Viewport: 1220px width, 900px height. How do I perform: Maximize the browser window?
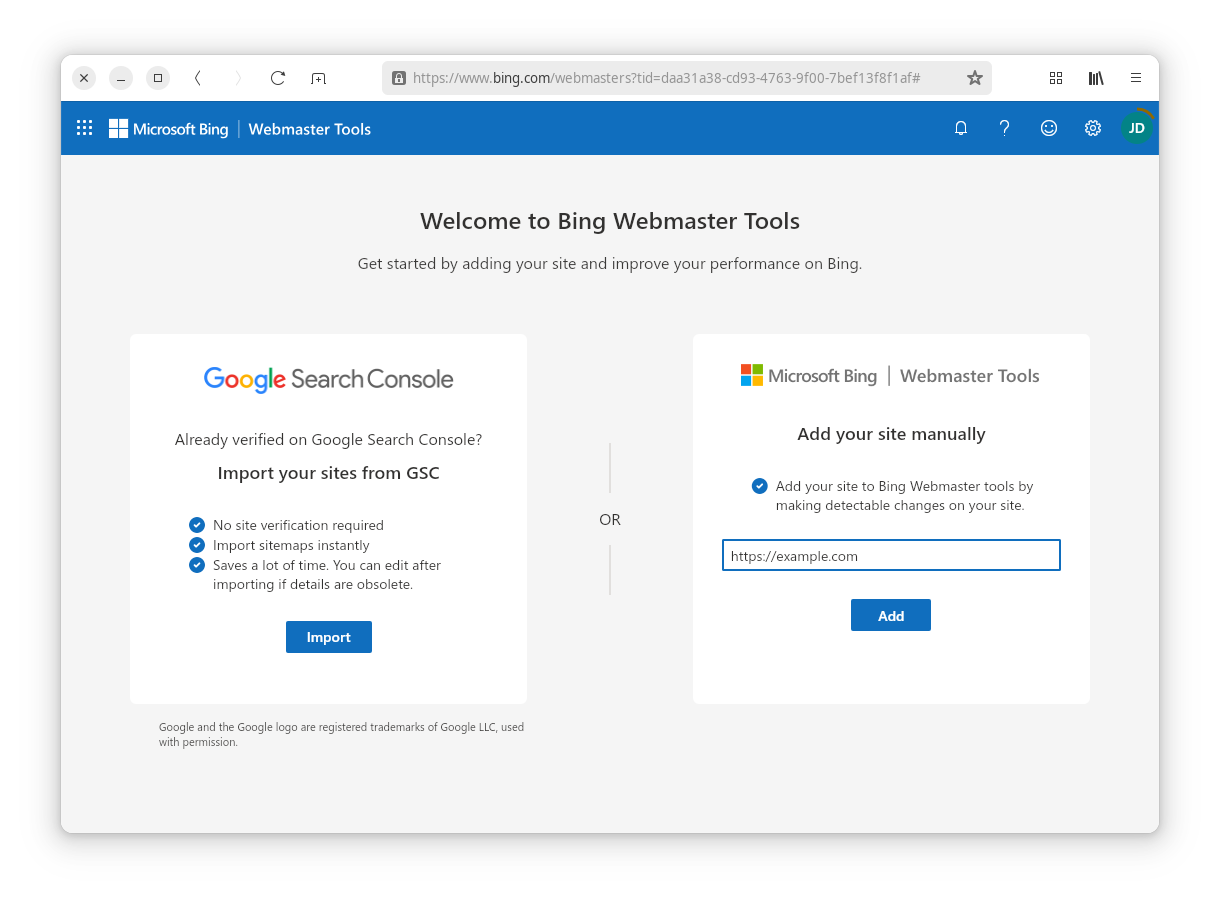click(x=158, y=78)
